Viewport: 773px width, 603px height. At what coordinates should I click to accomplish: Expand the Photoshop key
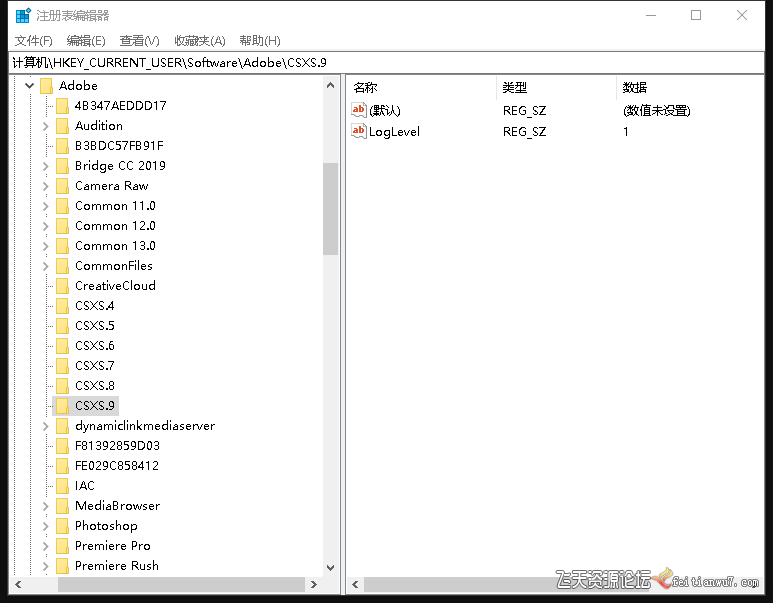(x=46, y=526)
